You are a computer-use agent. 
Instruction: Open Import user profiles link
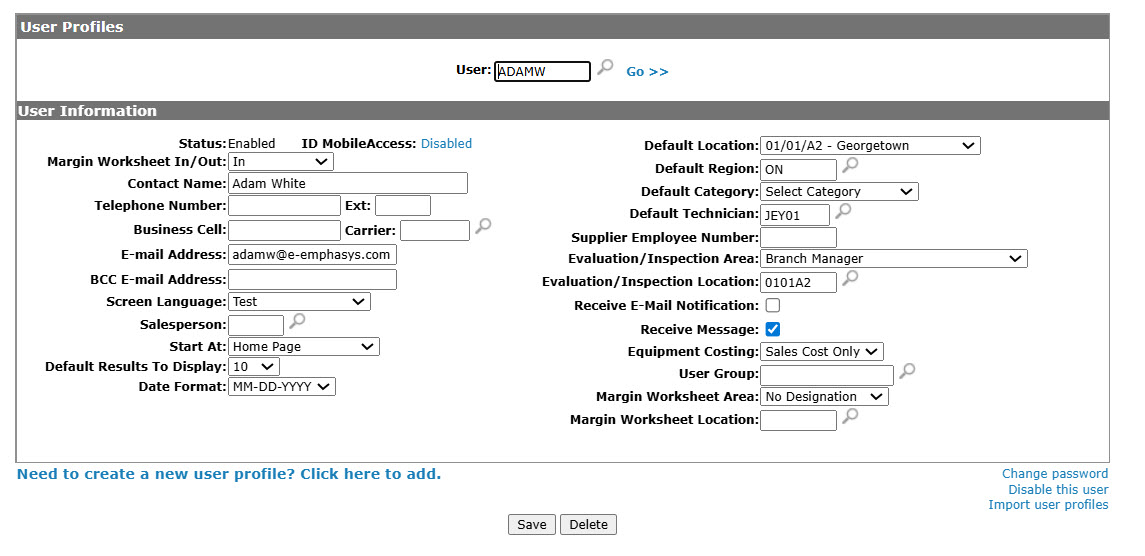pos(1048,505)
